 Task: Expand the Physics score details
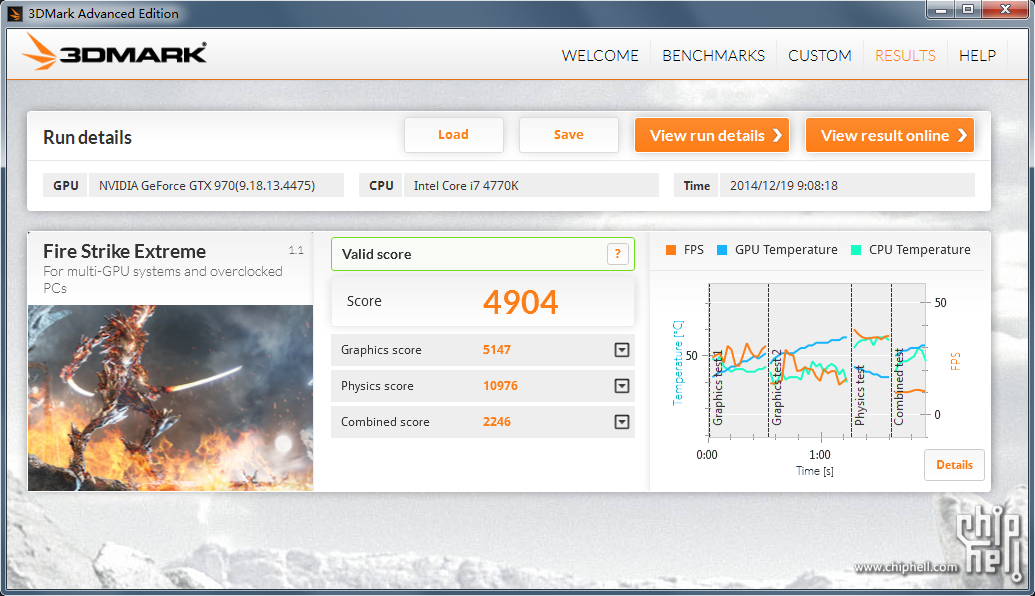(622, 385)
